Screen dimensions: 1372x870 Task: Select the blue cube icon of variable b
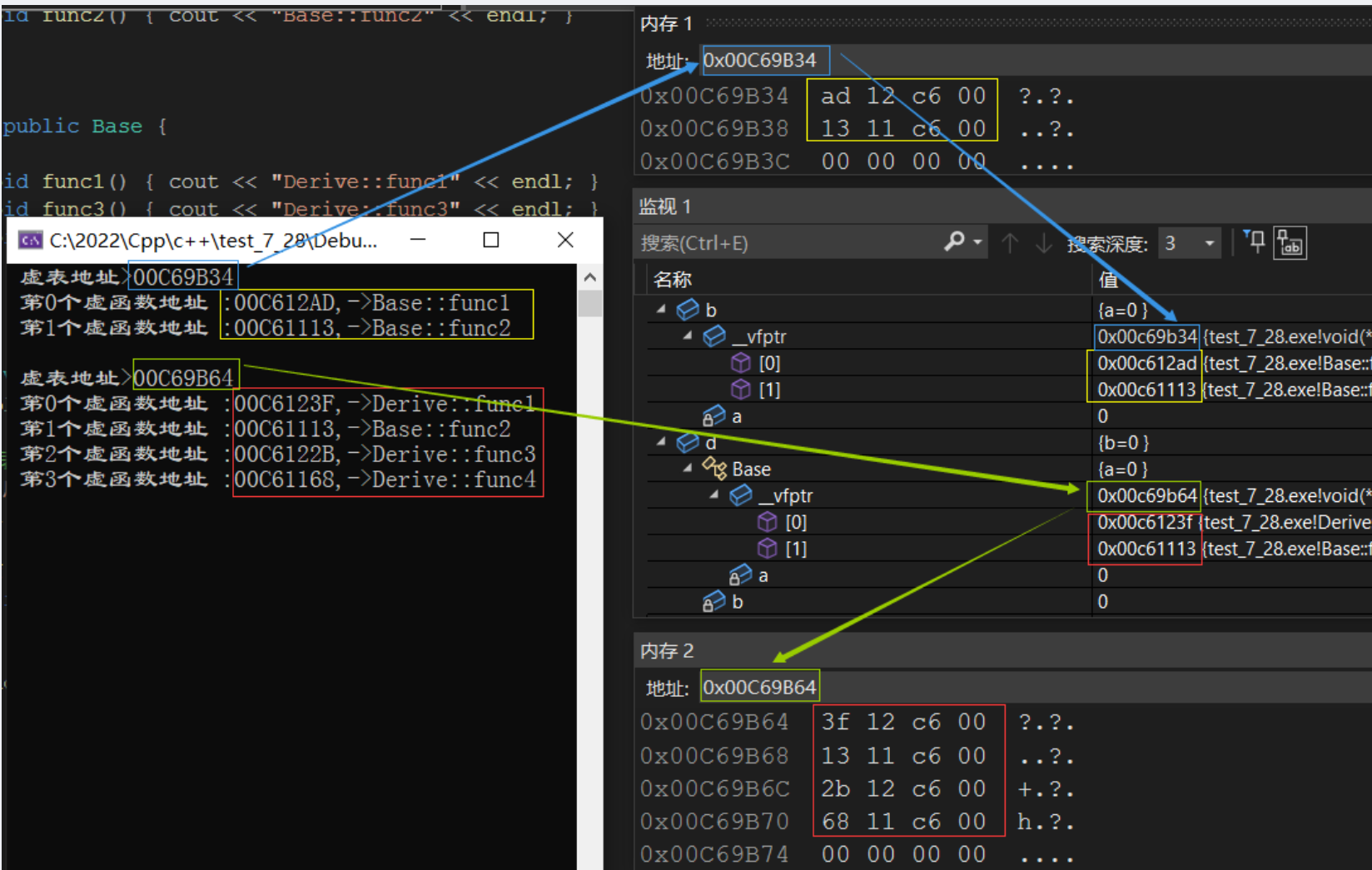[x=688, y=310]
